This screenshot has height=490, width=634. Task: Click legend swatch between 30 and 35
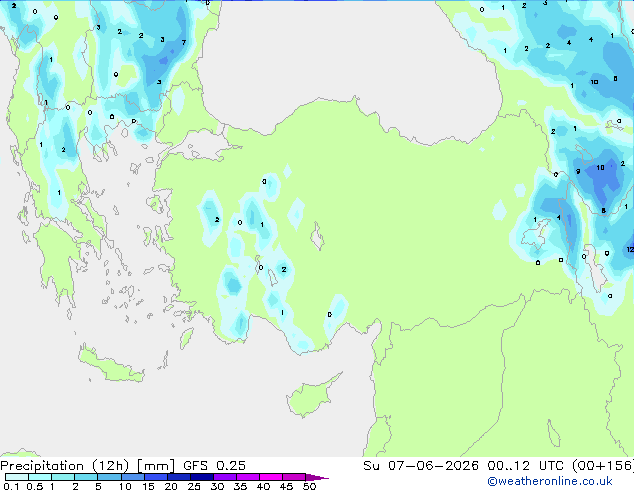[225, 477]
